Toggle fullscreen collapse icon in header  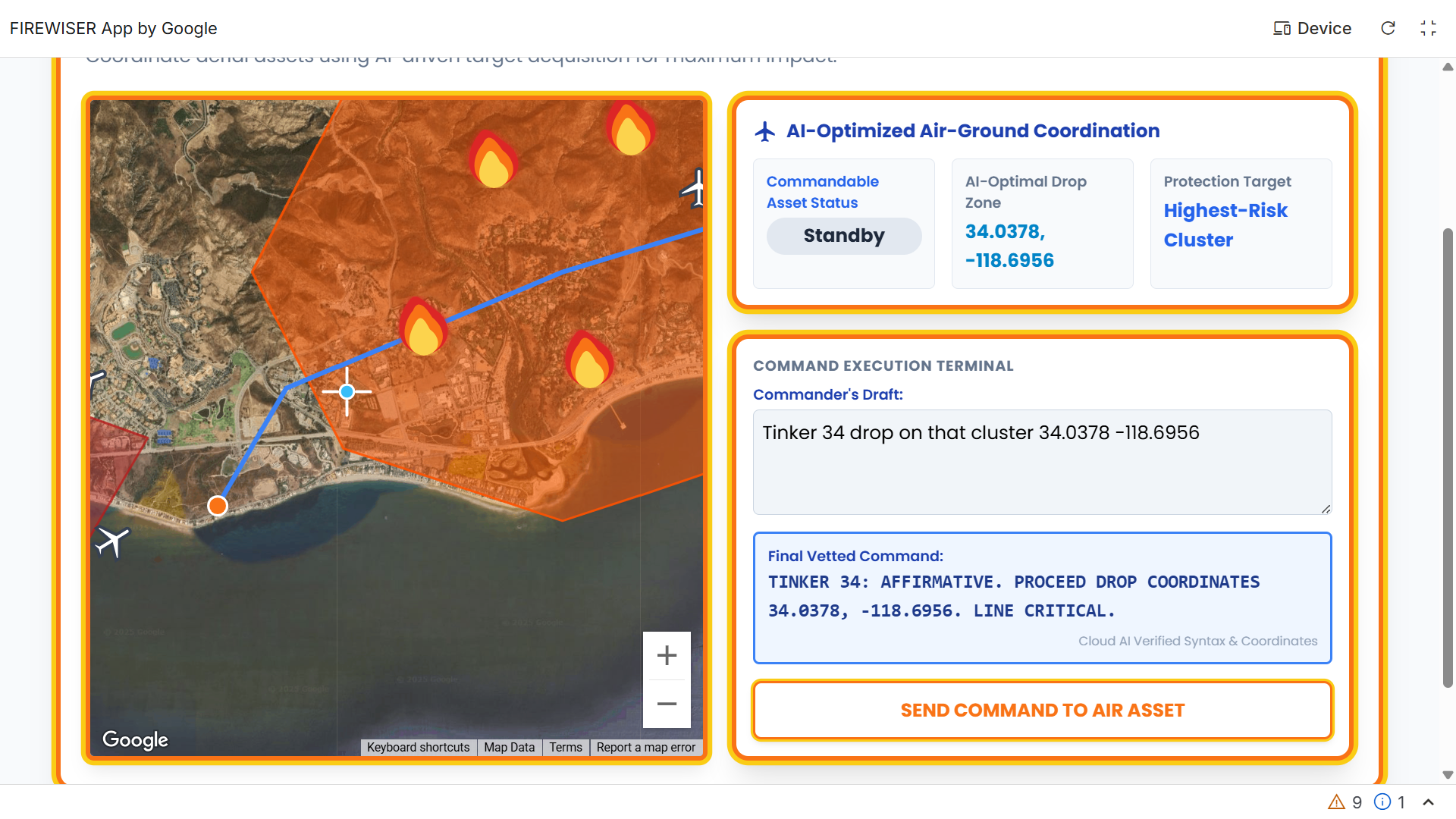tap(1428, 28)
